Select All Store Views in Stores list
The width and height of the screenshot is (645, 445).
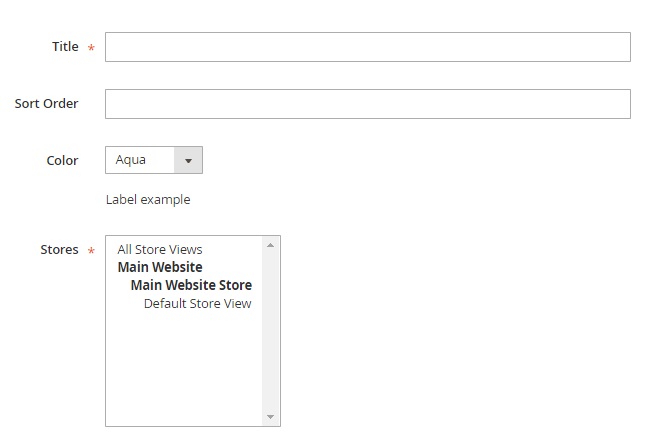(160, 249)
